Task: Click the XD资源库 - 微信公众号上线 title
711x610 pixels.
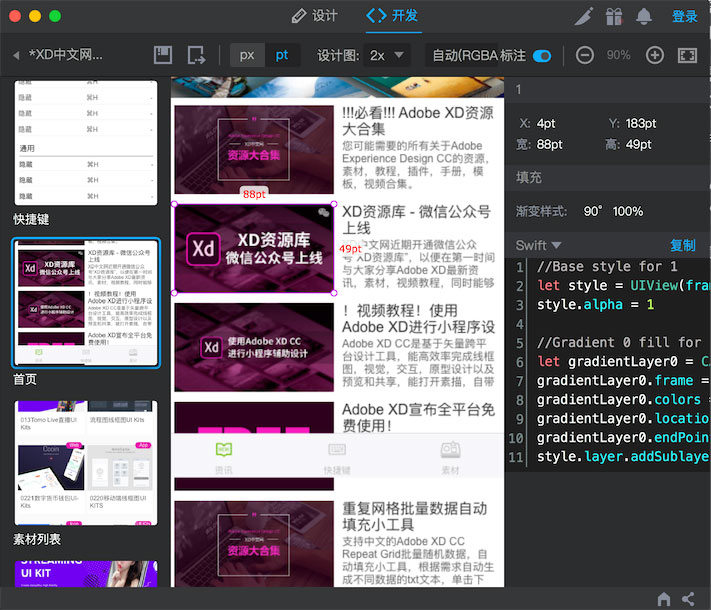Action: pyautogui.click(x=416, y=220)
